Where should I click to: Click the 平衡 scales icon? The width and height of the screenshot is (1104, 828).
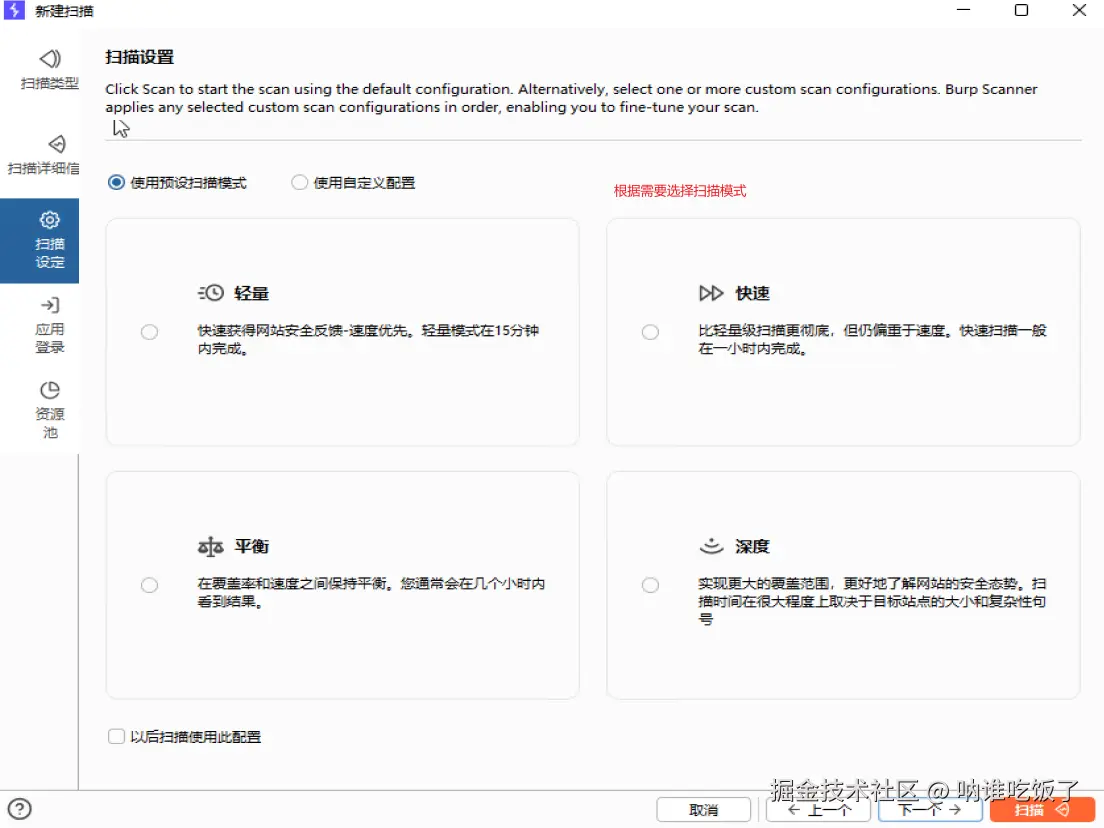(210, 546)
